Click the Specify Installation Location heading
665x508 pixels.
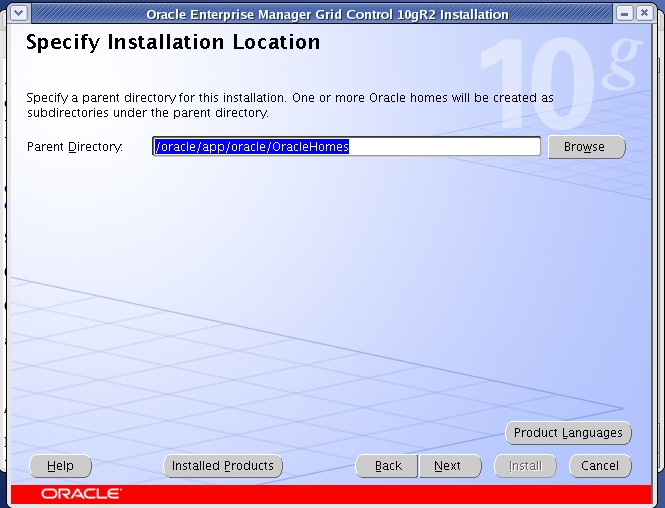coord(173,42)
